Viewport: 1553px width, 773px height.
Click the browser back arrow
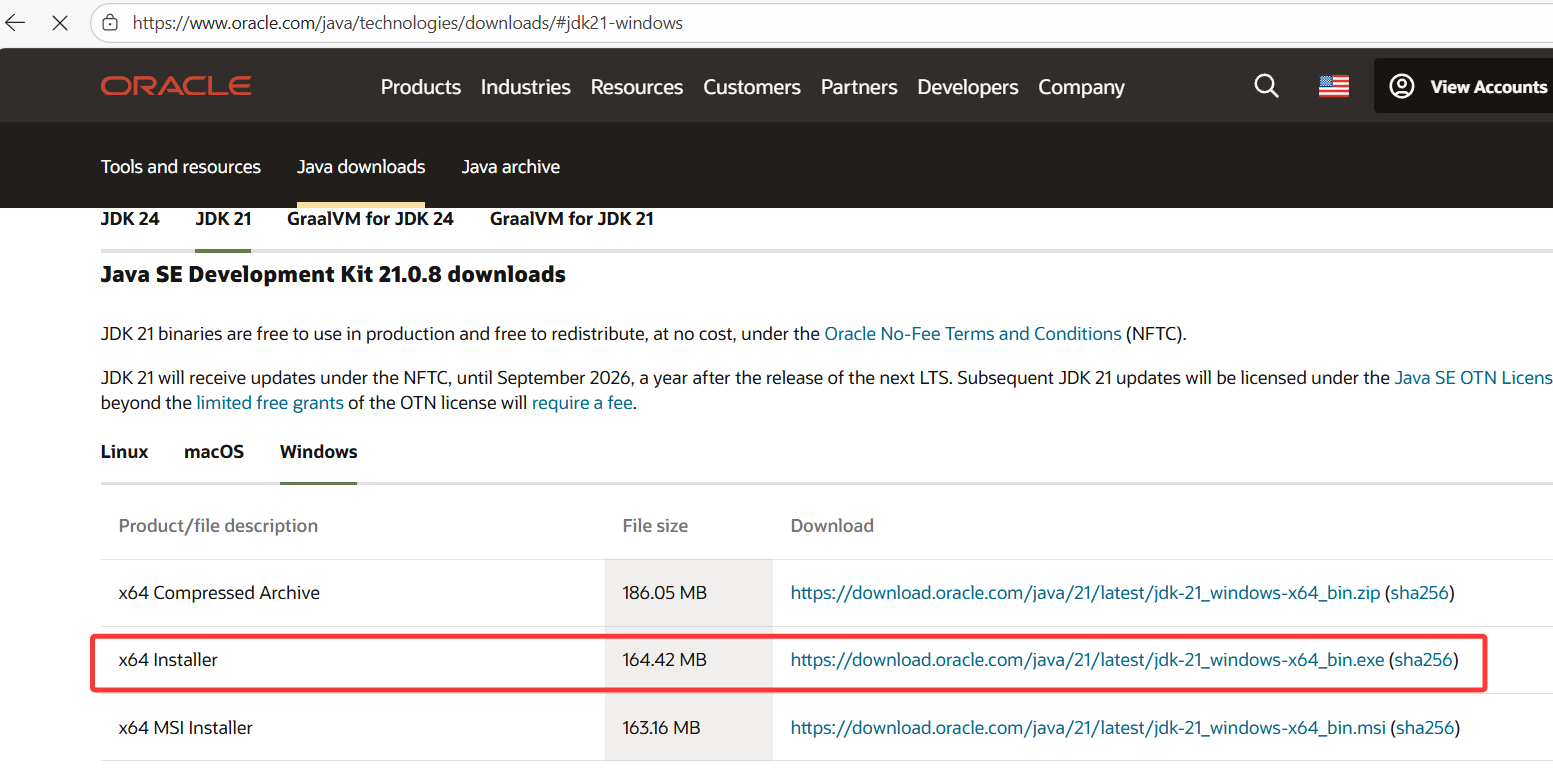tap(15, 22)
